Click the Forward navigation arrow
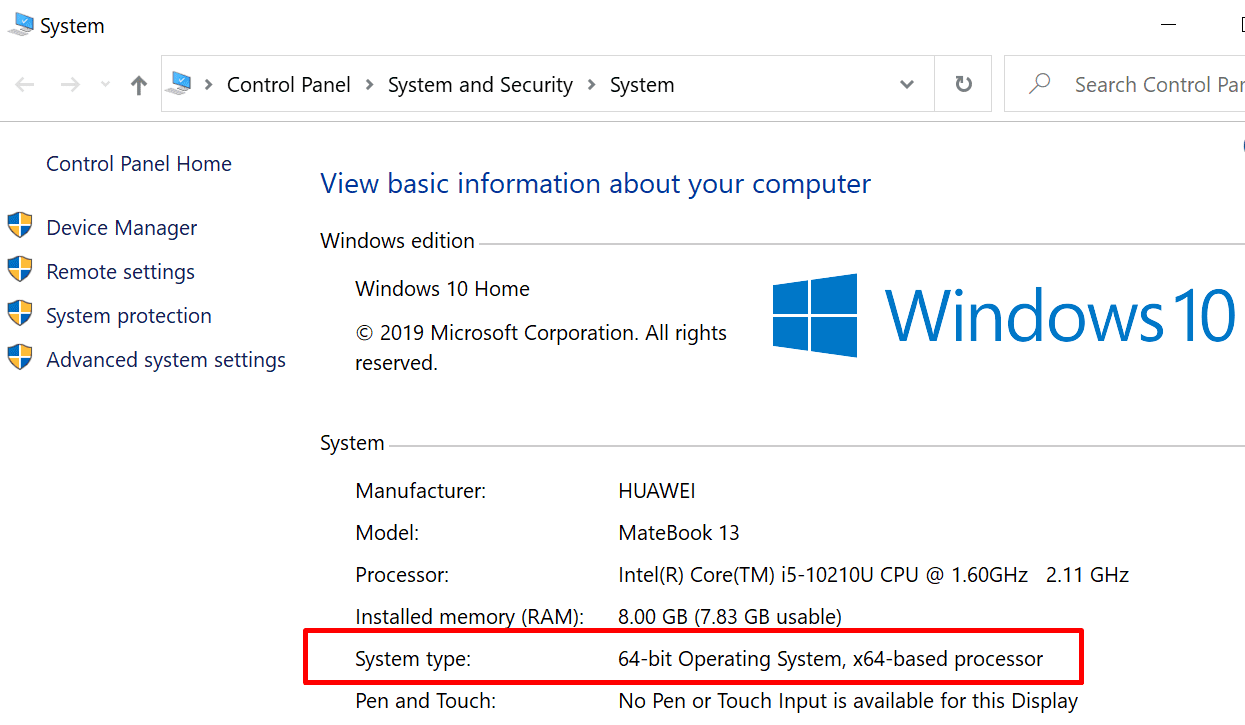Image resolution: width=1245 pixels, height=725 pixels. pyautogui.click(x=70, y=85)
